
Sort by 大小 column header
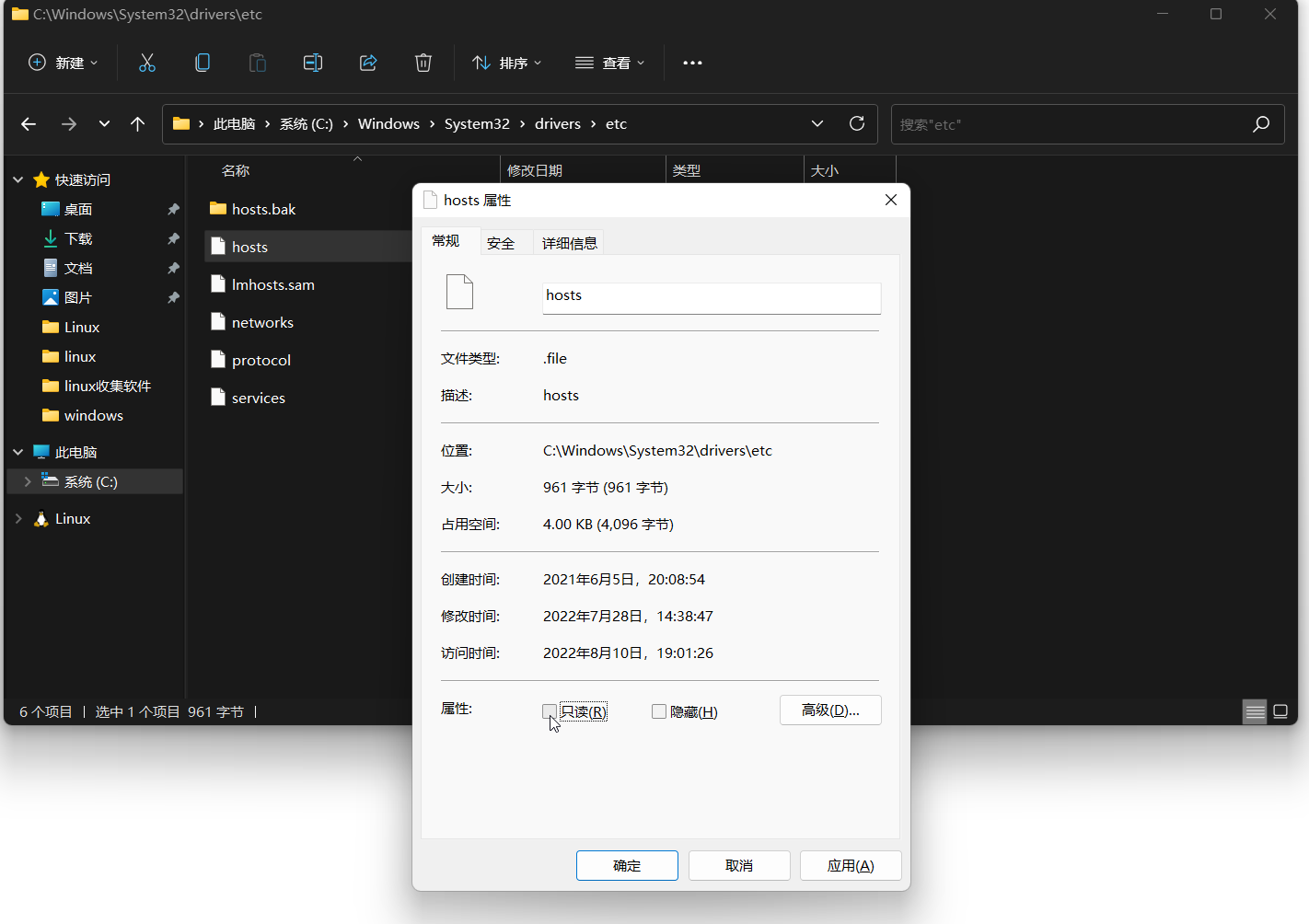click(x=825, y=170)
